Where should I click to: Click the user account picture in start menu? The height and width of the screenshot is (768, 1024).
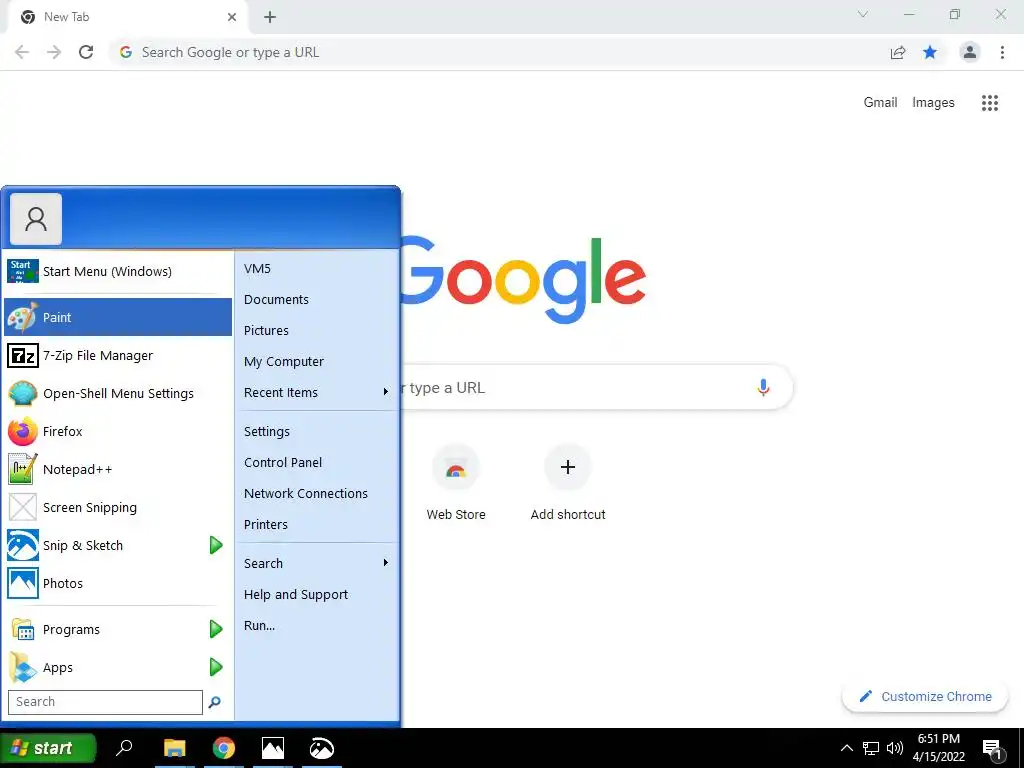click(x=36, y=219)
